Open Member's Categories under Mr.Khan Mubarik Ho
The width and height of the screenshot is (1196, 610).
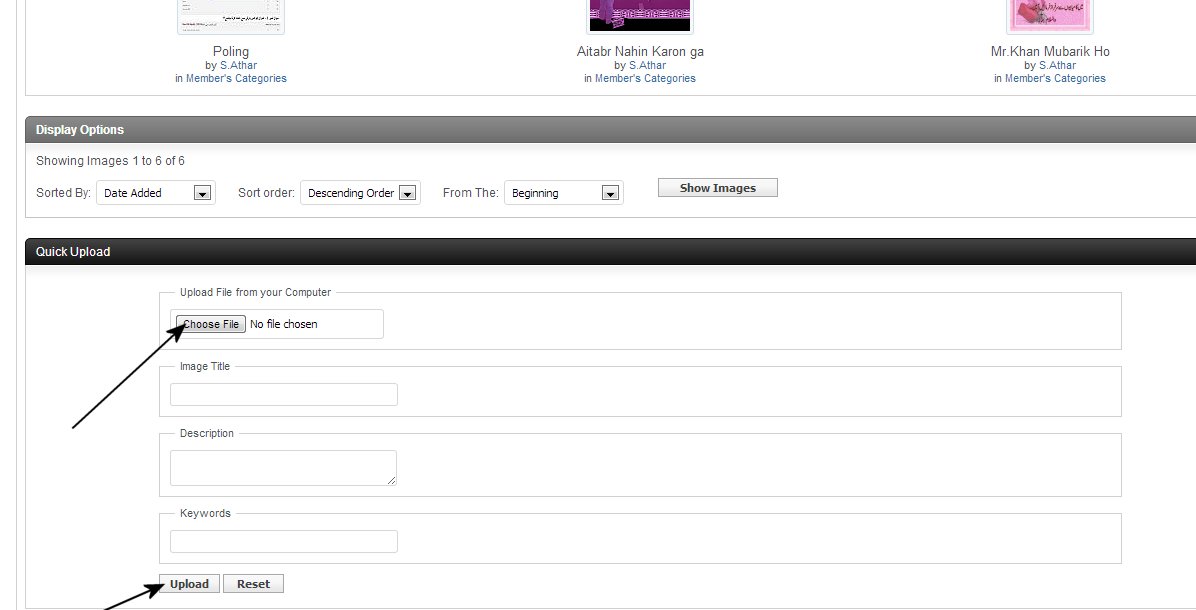click(1055, 79)
